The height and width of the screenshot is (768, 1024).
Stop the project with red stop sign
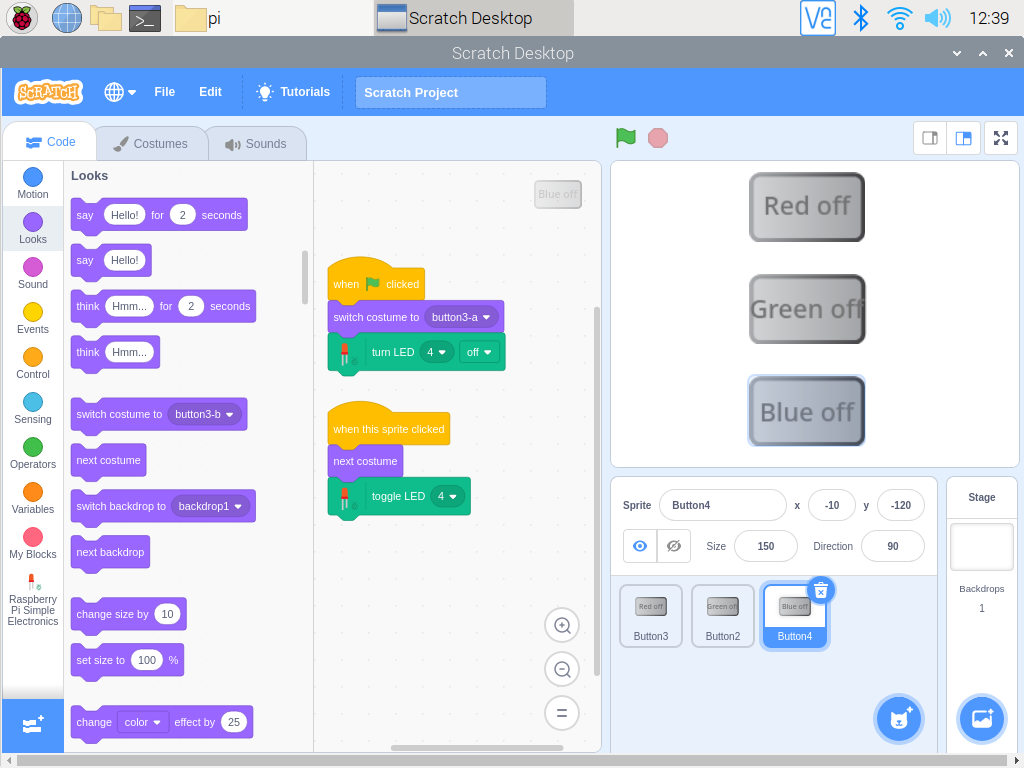click(658, 138)
